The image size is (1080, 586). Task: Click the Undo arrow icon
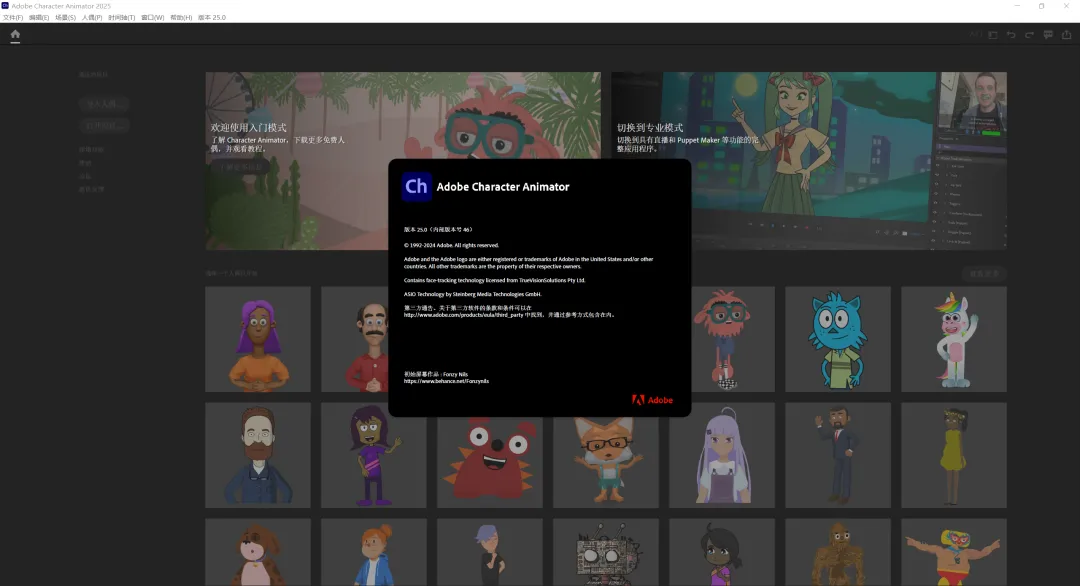pyautogui.click(x=1011, y=34)
